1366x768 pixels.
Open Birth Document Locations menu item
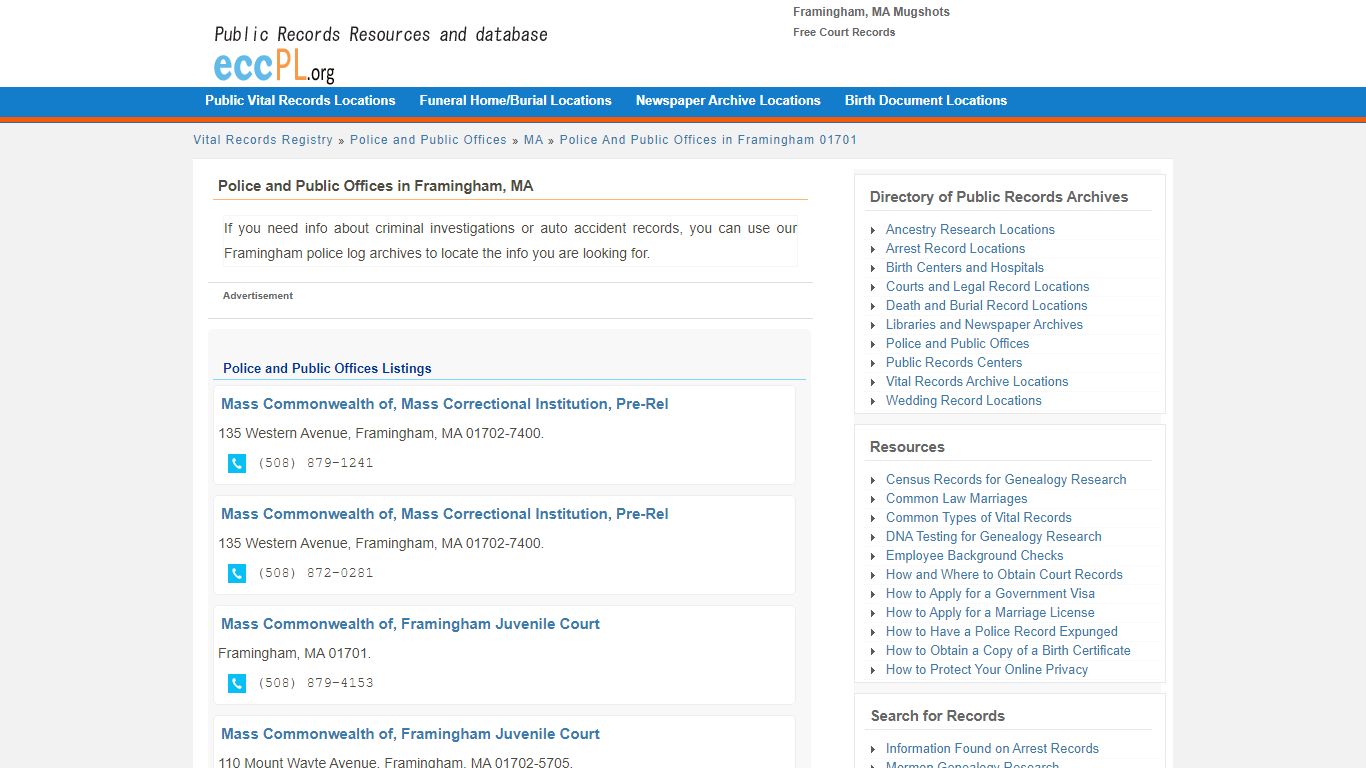click(926, 100)
